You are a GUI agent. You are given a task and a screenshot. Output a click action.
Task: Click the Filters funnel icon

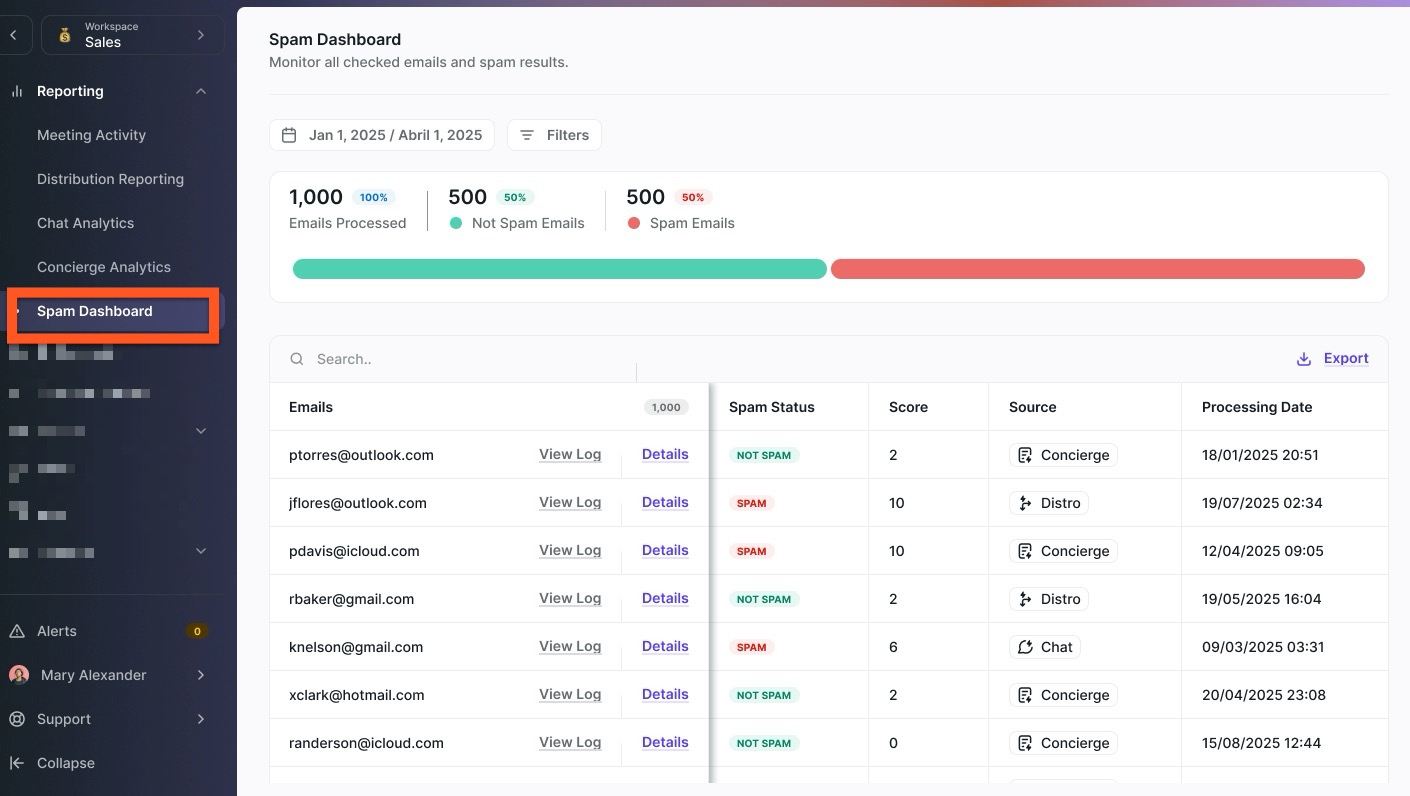(526, 135)
